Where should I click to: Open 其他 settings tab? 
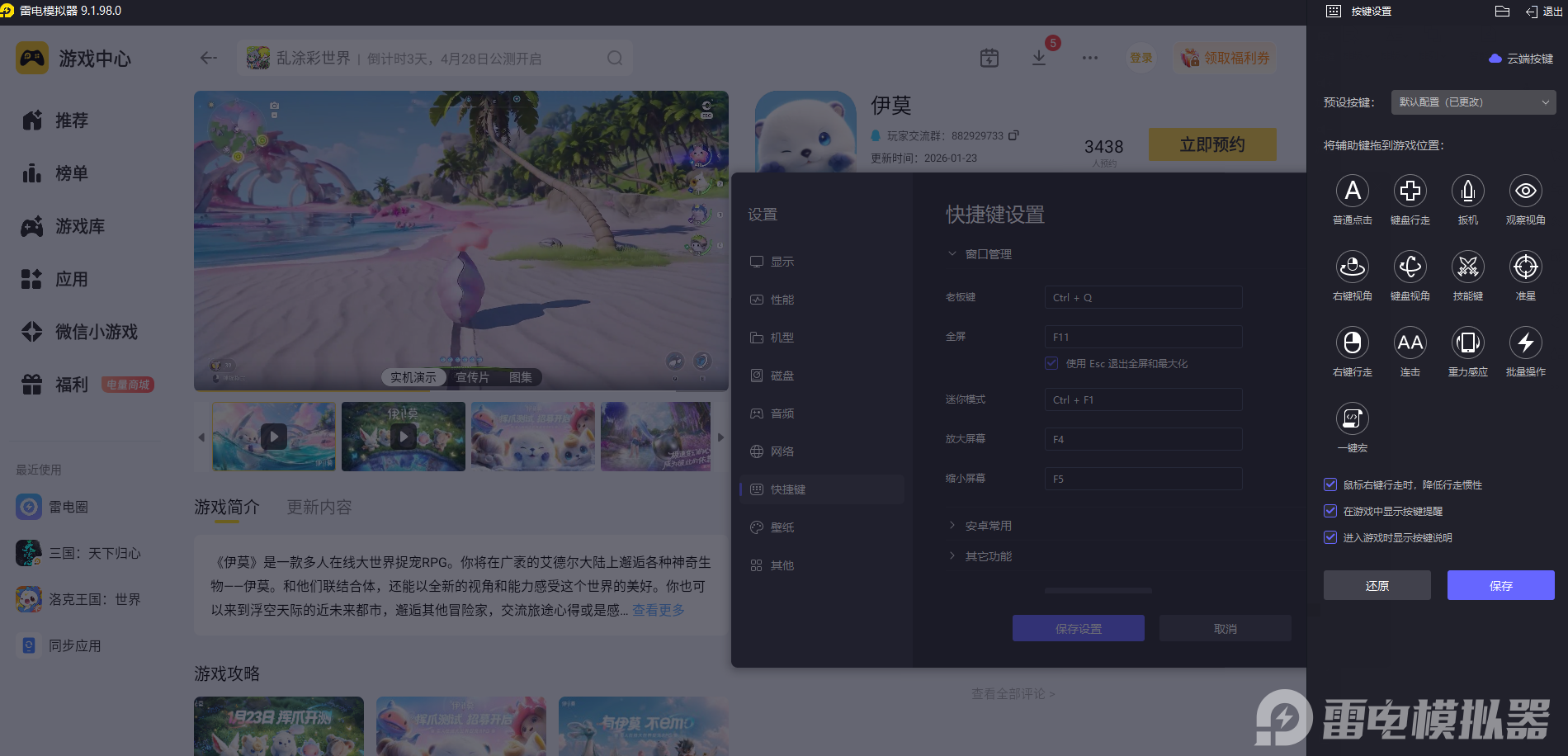(x=822, y=565)
